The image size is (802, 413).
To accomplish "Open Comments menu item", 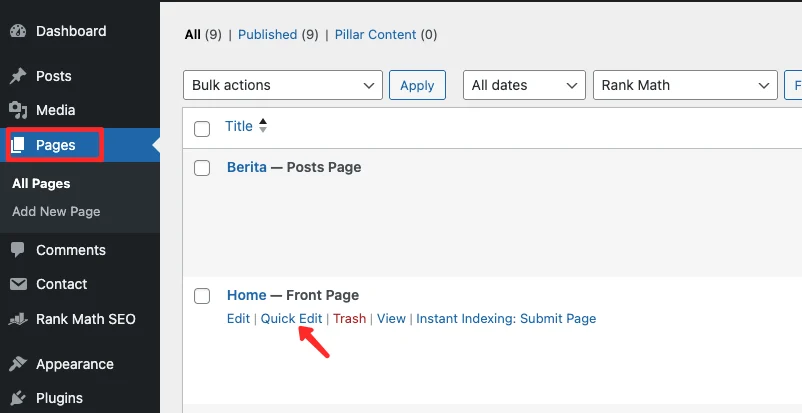I will [71, 250].
